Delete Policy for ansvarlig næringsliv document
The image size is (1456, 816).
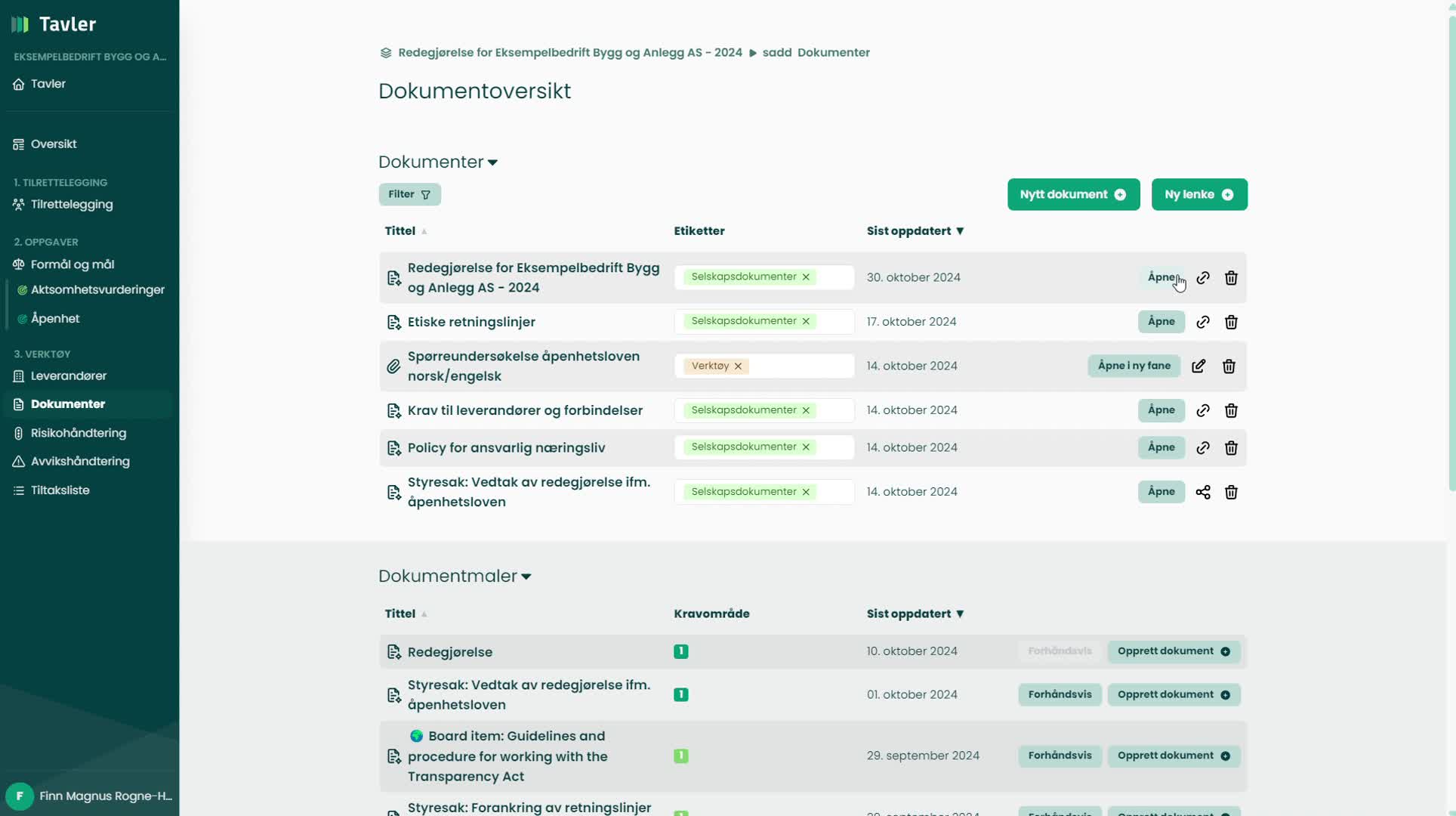1231,448
